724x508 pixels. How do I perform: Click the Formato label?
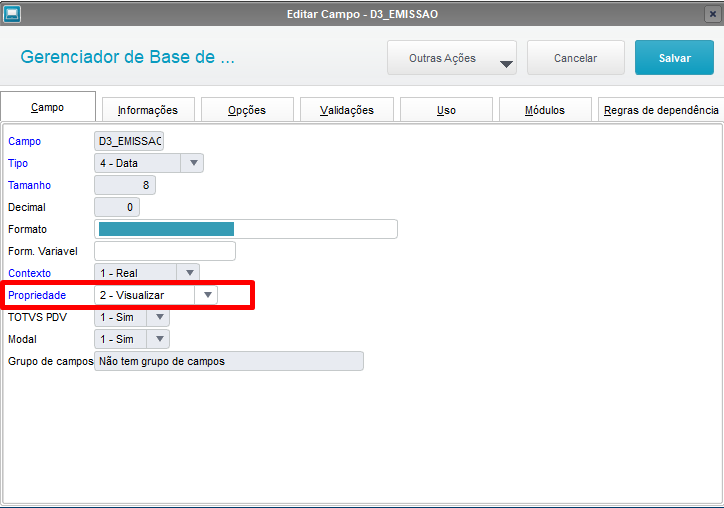[x=27, y=229]
